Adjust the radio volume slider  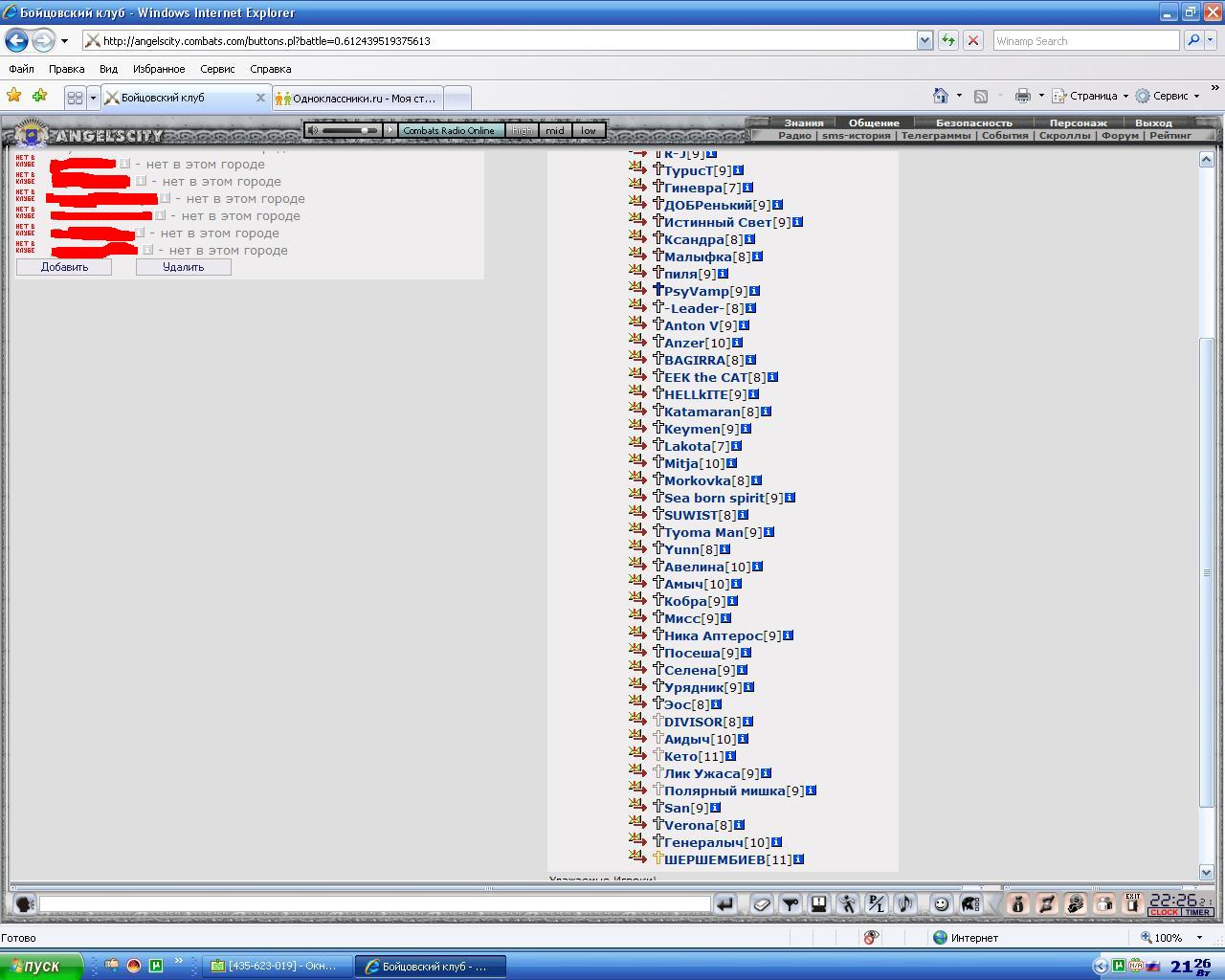[350, 130]
